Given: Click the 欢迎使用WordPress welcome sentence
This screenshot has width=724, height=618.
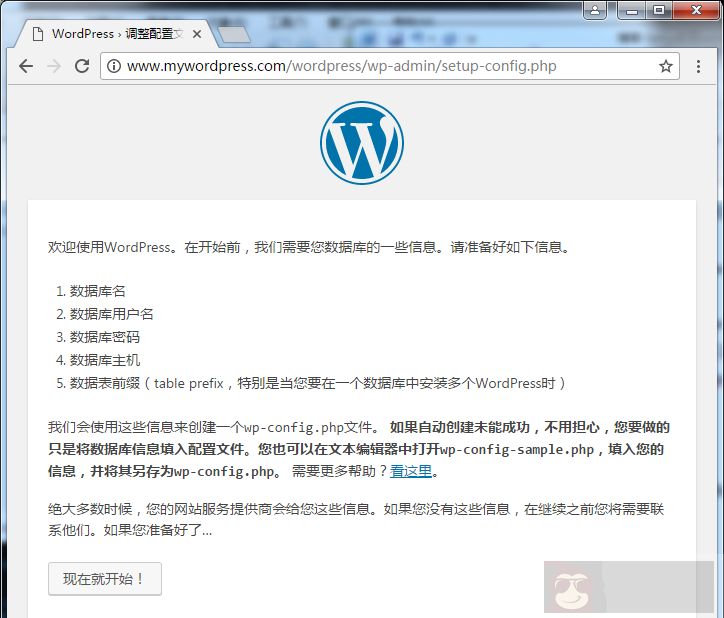Looking at the screenshot, I should pyautogui.click(x=309, y=248).
